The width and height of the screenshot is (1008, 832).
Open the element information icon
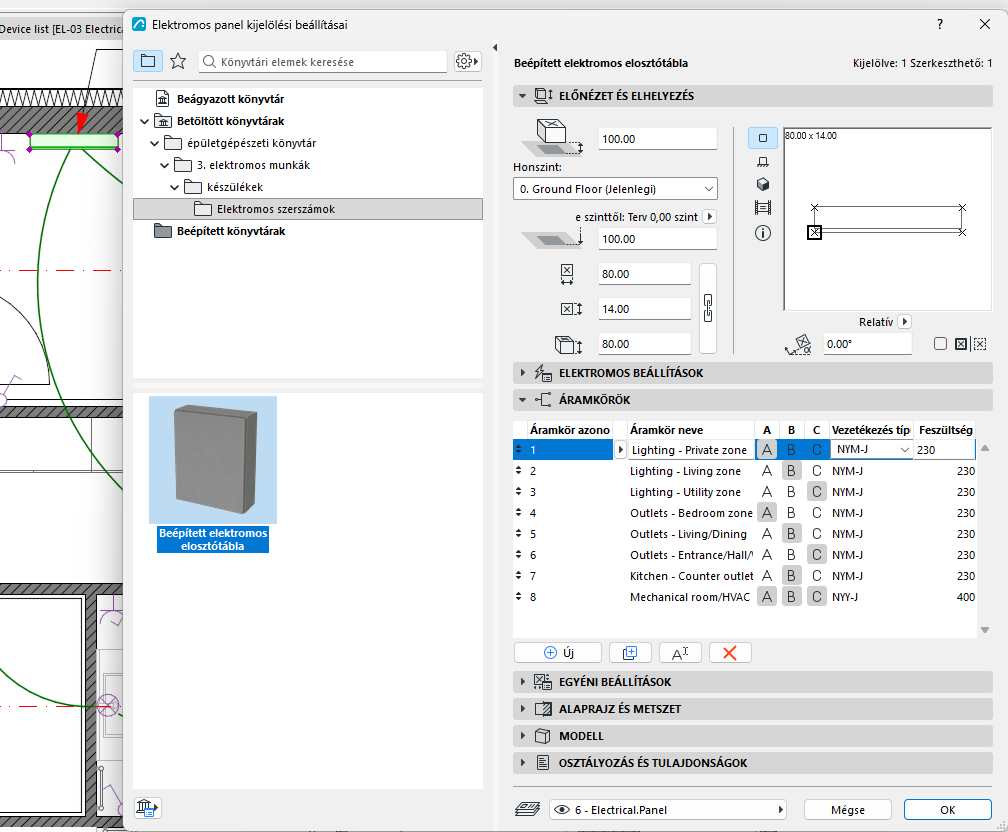pos(763,233)
